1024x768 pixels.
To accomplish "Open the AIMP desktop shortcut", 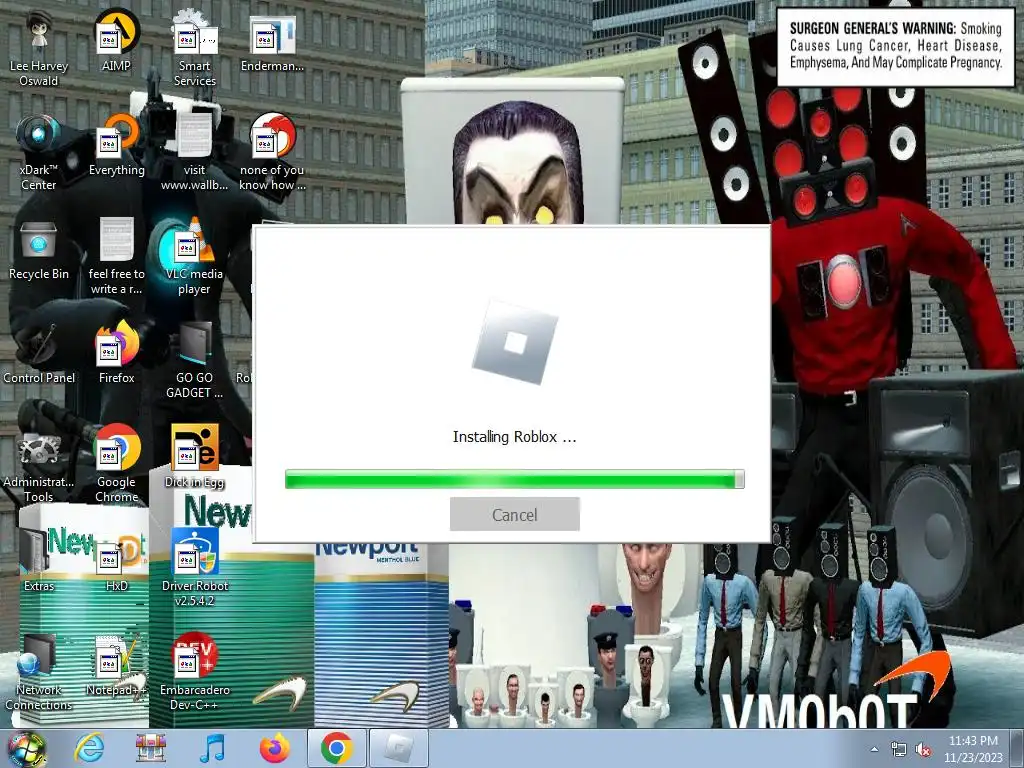I will point(116,41).
